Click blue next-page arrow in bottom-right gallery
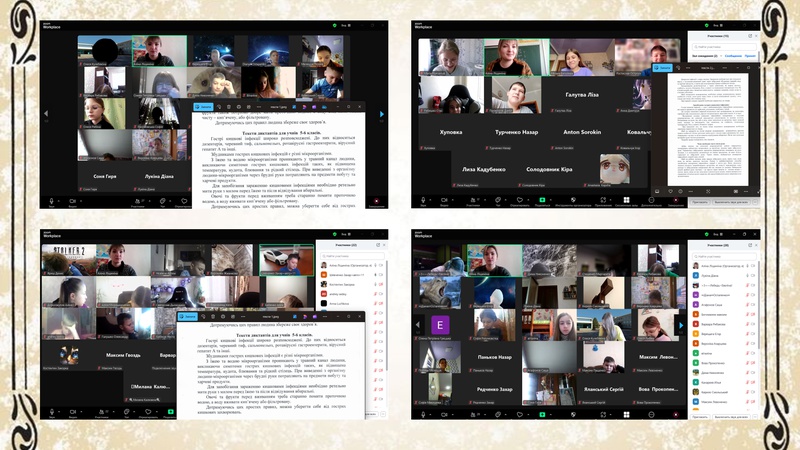 click(681, 324)
